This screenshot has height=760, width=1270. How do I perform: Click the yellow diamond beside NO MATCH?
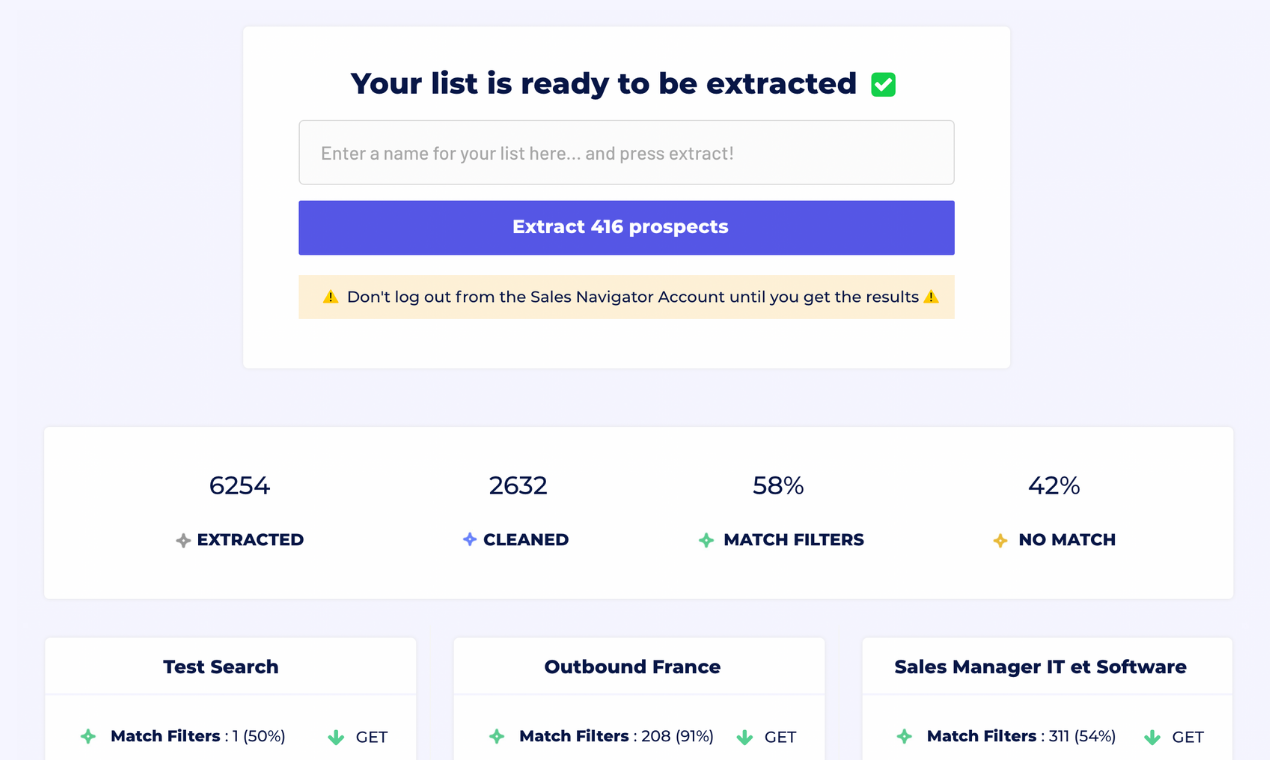pyautogui.click(x=1000, y=540)
